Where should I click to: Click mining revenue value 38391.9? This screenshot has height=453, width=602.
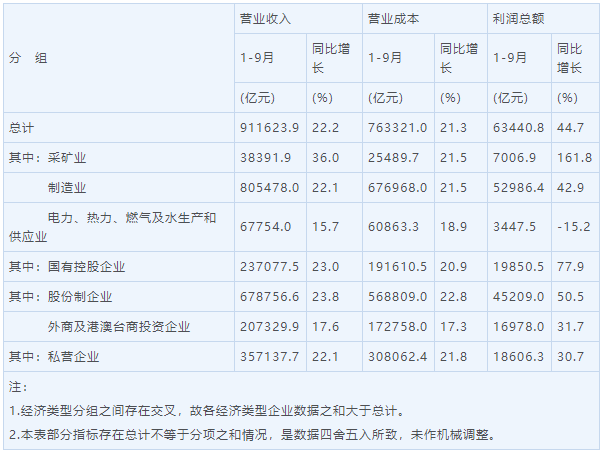click(x=266, y=157)
